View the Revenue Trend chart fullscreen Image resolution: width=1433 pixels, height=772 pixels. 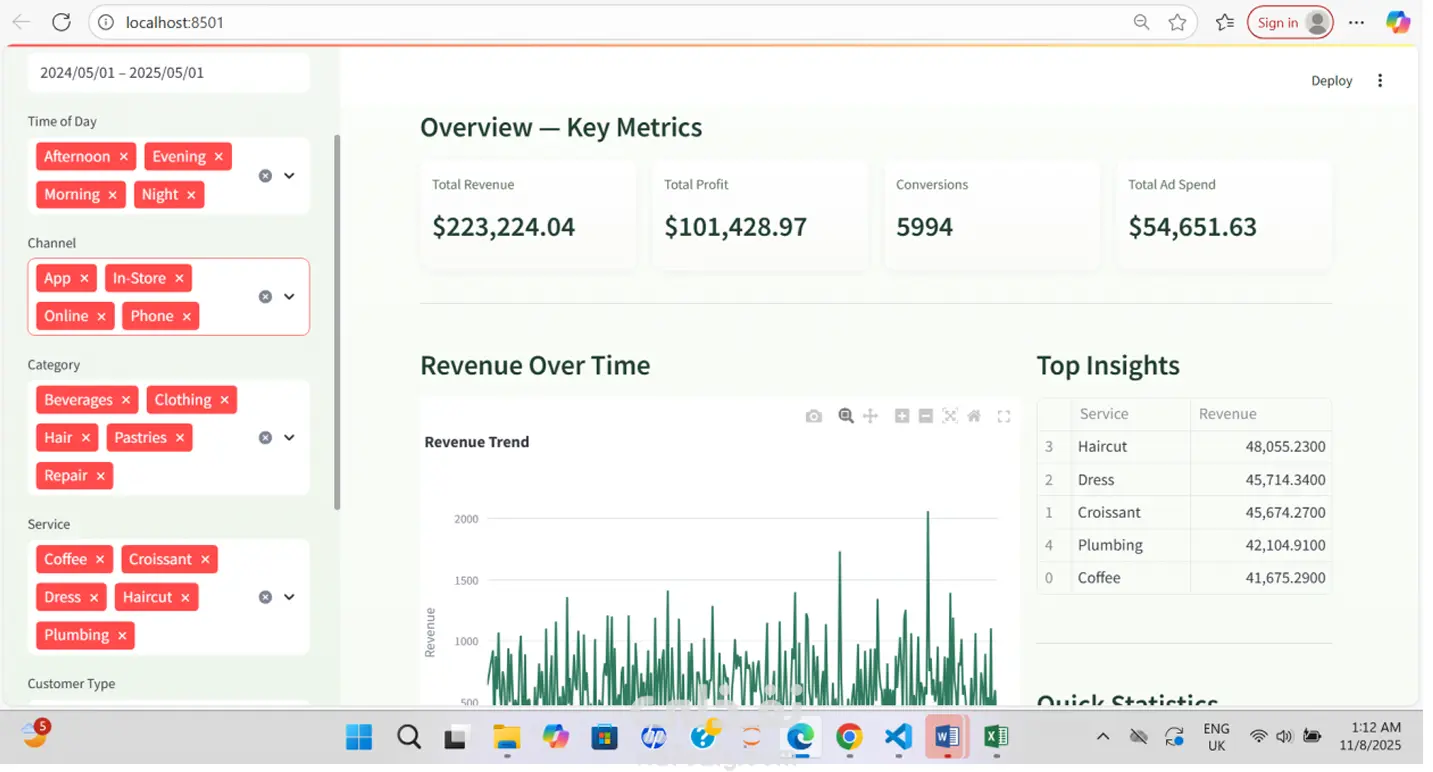point(1004,416)
